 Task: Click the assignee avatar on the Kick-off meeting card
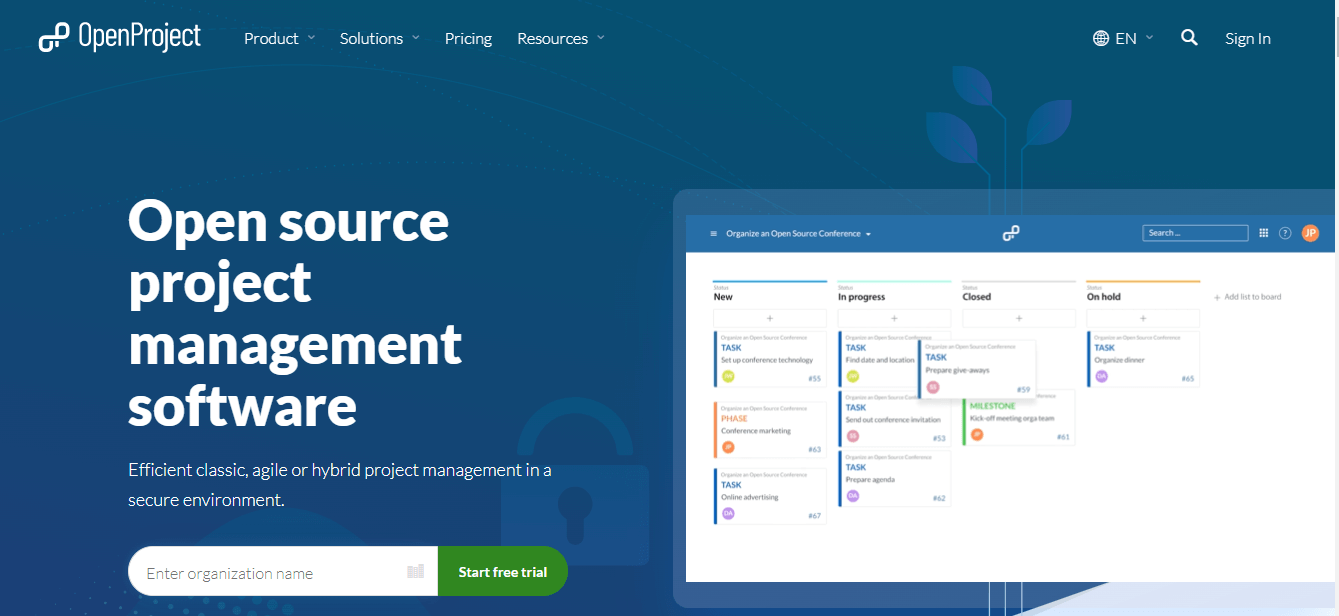pyautogui.click(x=977, y=434)
